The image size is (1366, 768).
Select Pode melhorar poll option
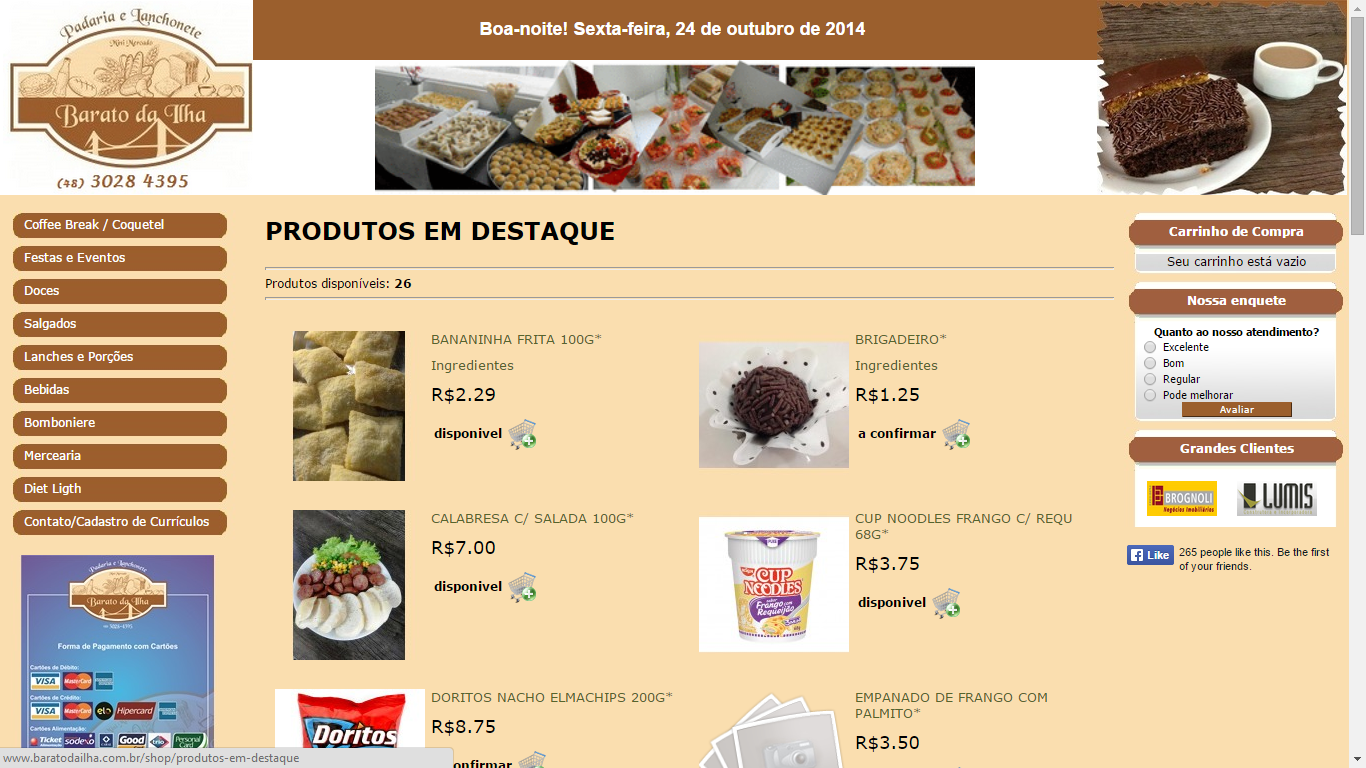coord(1150,395)
